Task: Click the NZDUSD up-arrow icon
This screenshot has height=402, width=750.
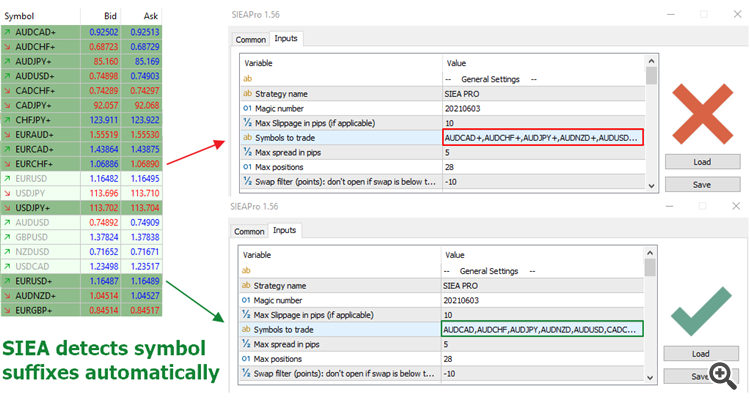Action: (7, 252)
